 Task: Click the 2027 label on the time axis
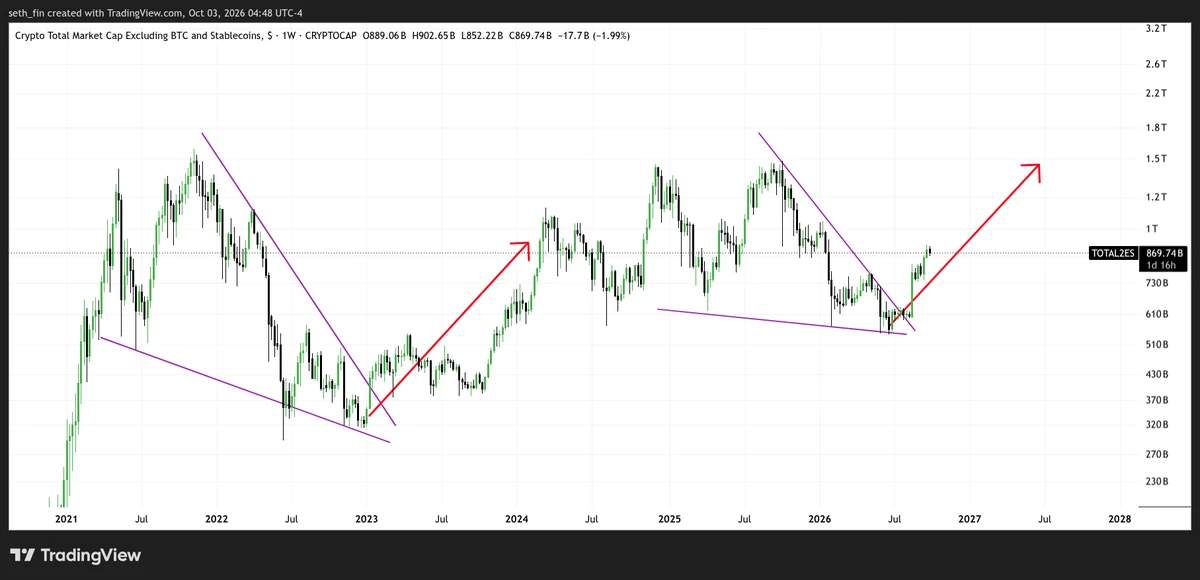pos(969,520)
